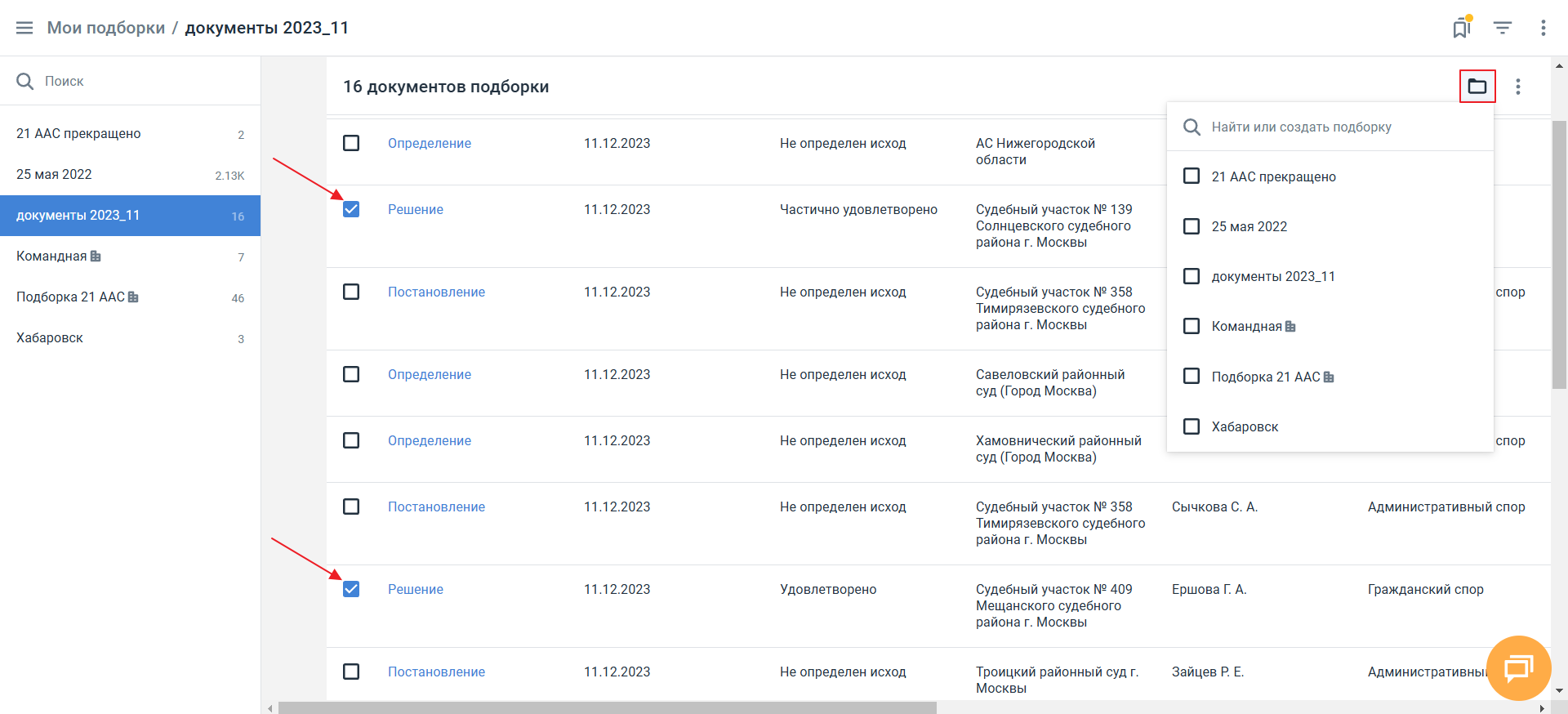Viewport: 1568px width, 714px height.
Task: Select 21 ААС прекращено collection in sidebar
Action: pos(130,134)
